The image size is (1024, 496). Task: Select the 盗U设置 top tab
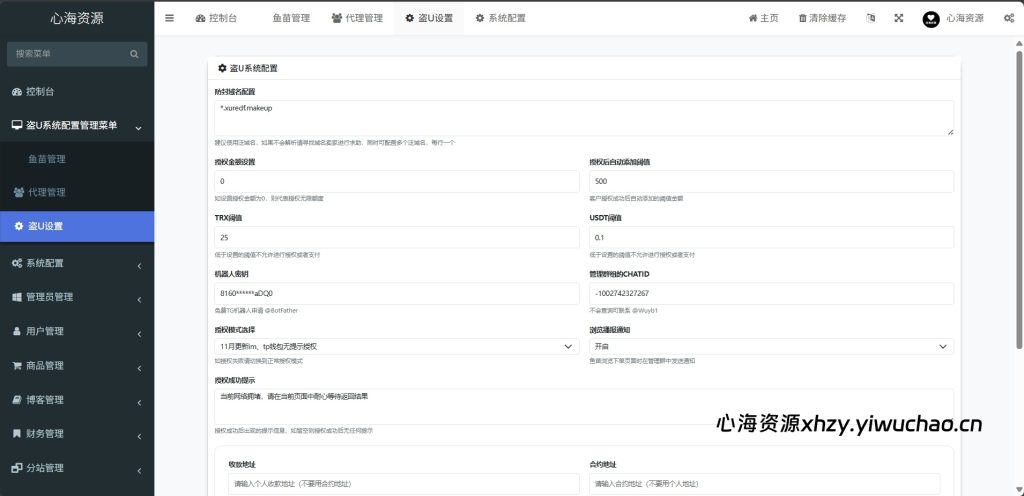[x=428, y=18]
